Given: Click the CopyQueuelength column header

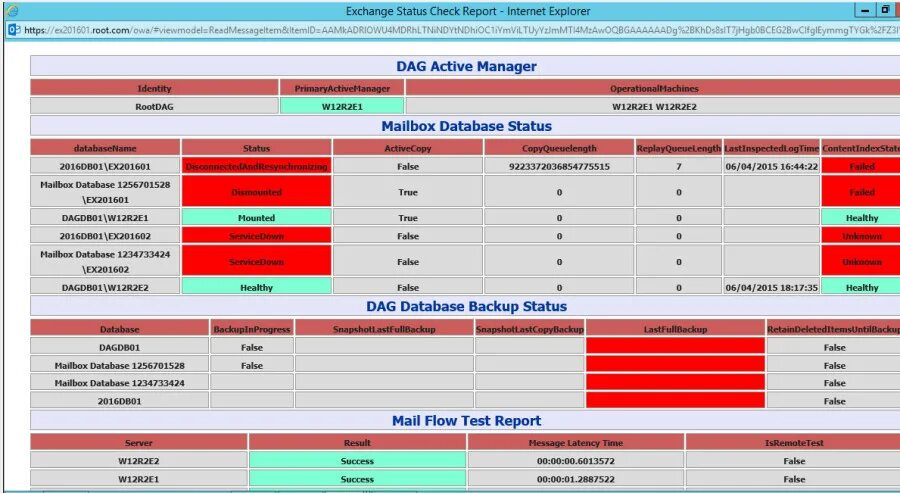Looking at the screenshot, I should [x=558, y=148].
